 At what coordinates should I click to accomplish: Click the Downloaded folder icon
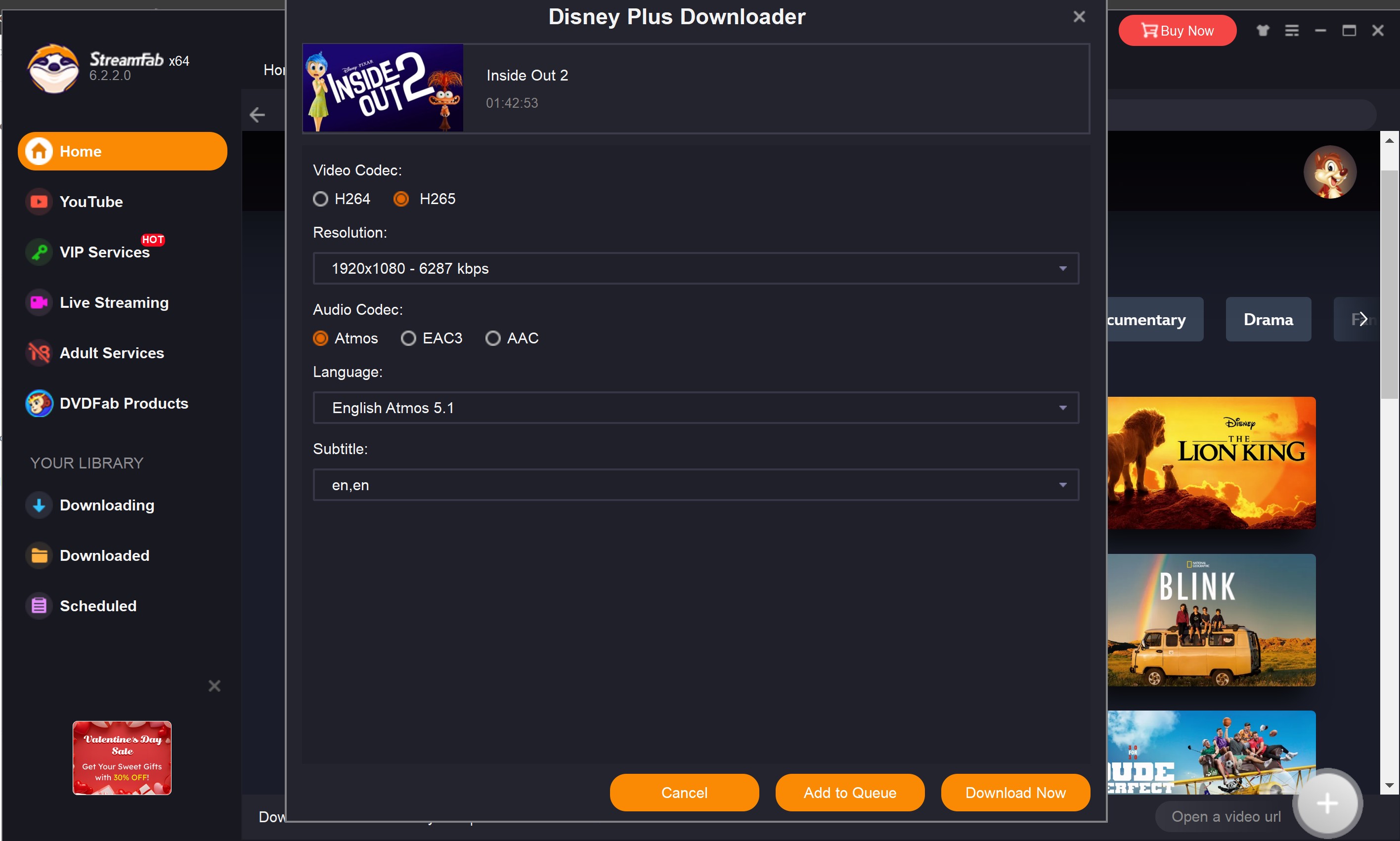tap(39, 556)
